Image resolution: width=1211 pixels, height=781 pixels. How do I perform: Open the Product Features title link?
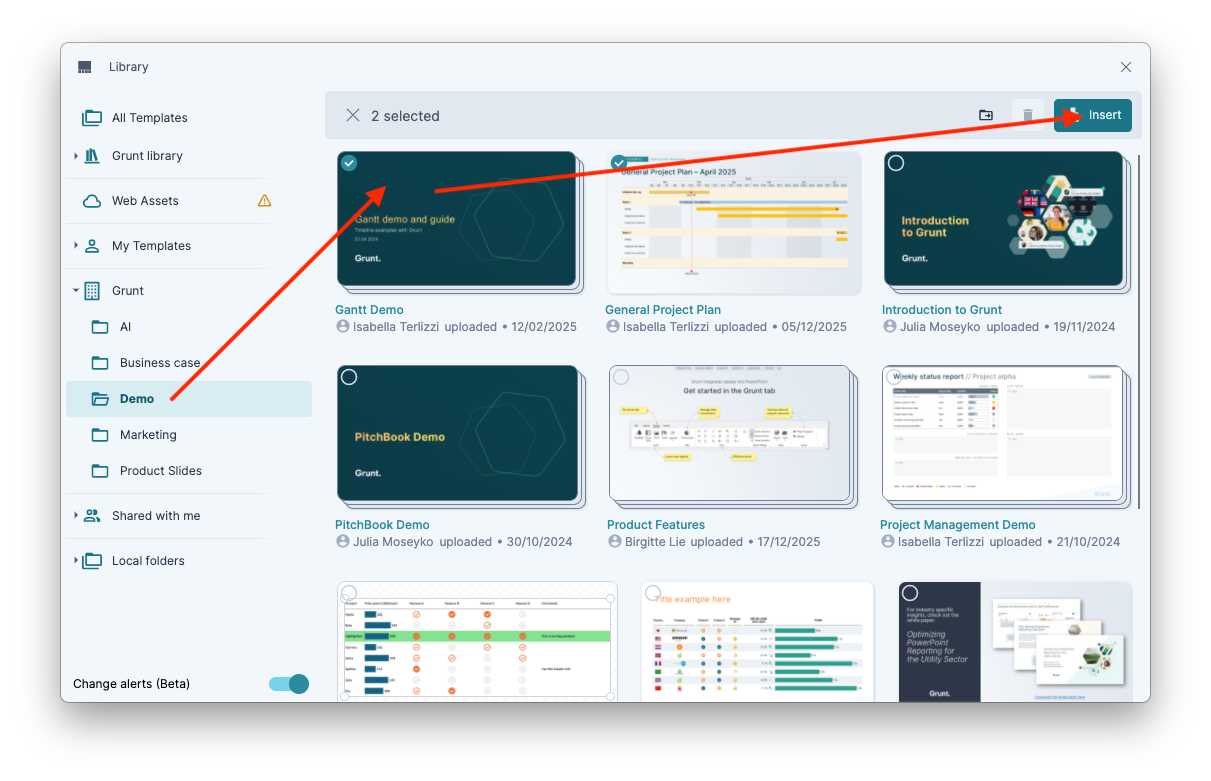(x=656, y=525)
